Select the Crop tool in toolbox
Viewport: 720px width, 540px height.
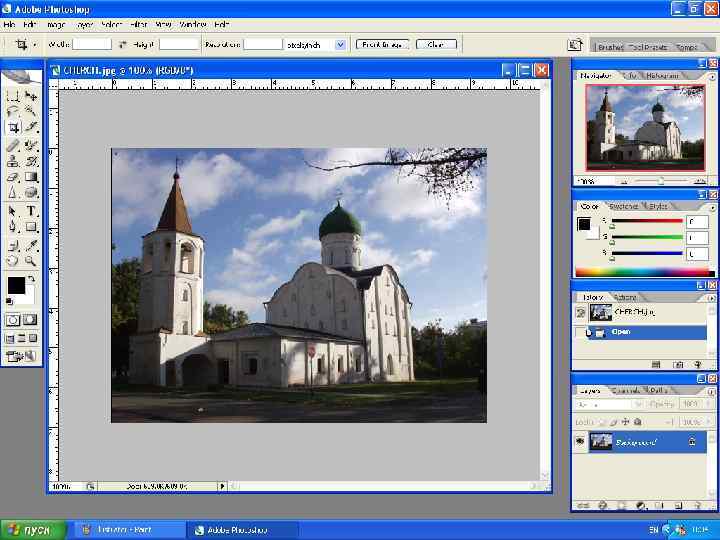click(x=13, y=127)
